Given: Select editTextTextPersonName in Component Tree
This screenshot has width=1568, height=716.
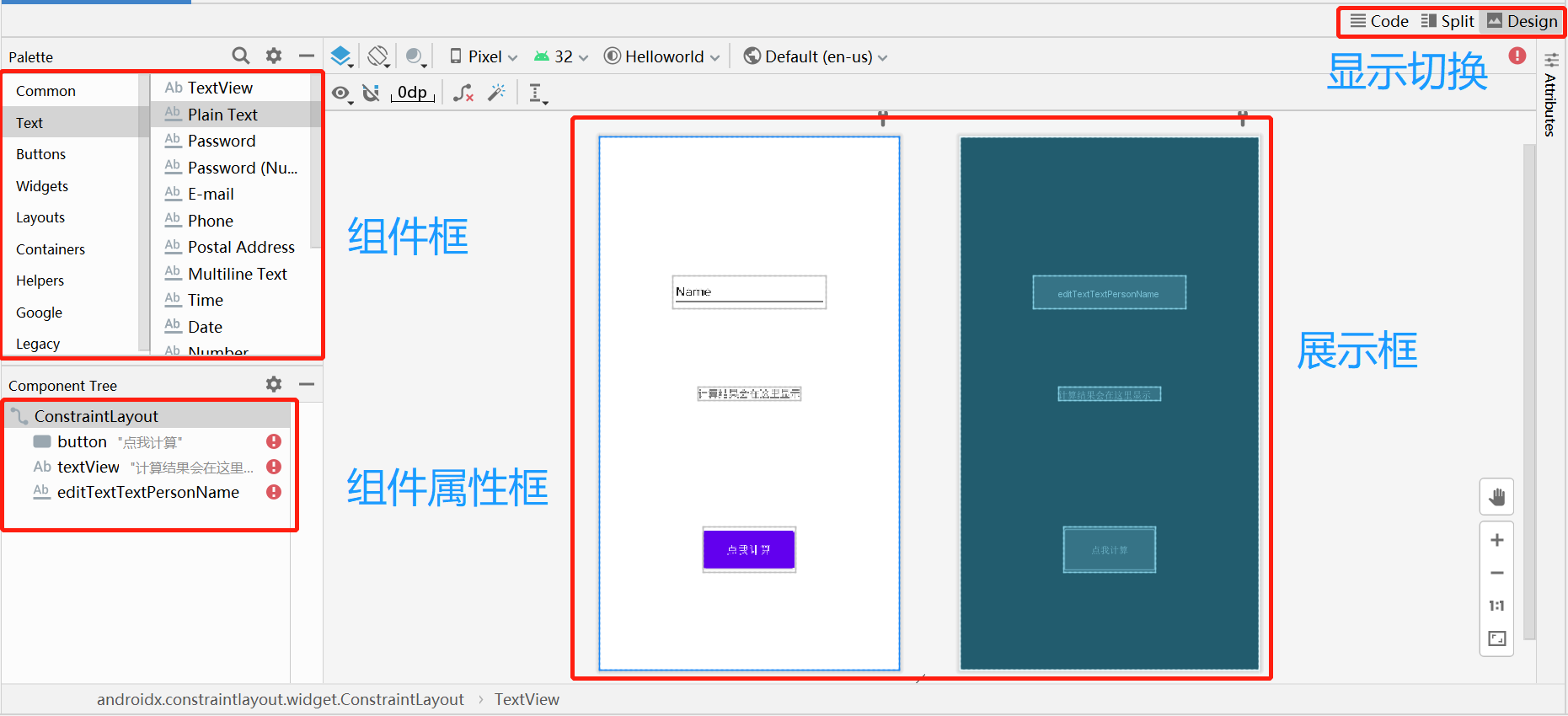Looking at the screenshot, I should 148,492.
